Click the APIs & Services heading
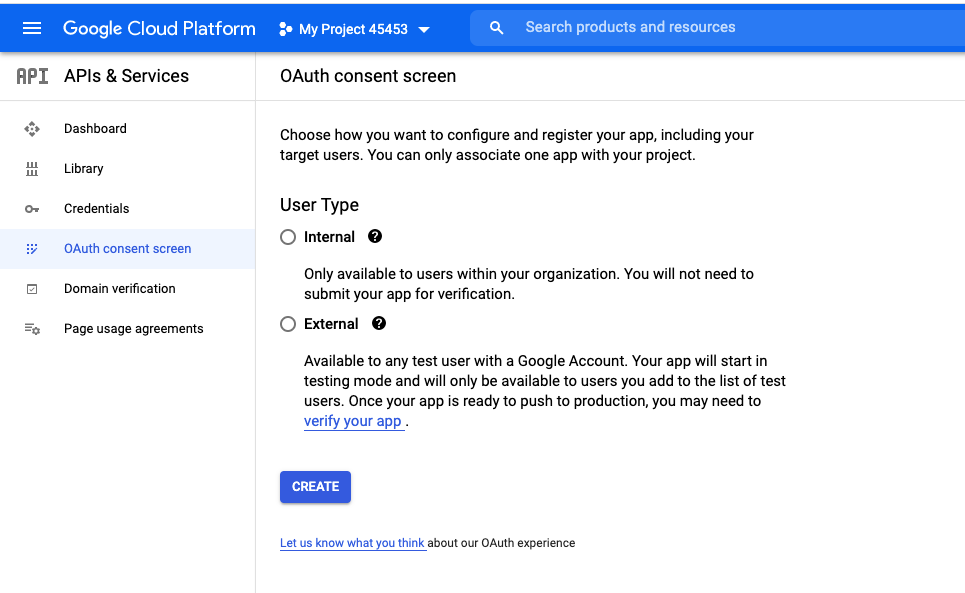This screenshot has width=965, height=593. [126, 76]
